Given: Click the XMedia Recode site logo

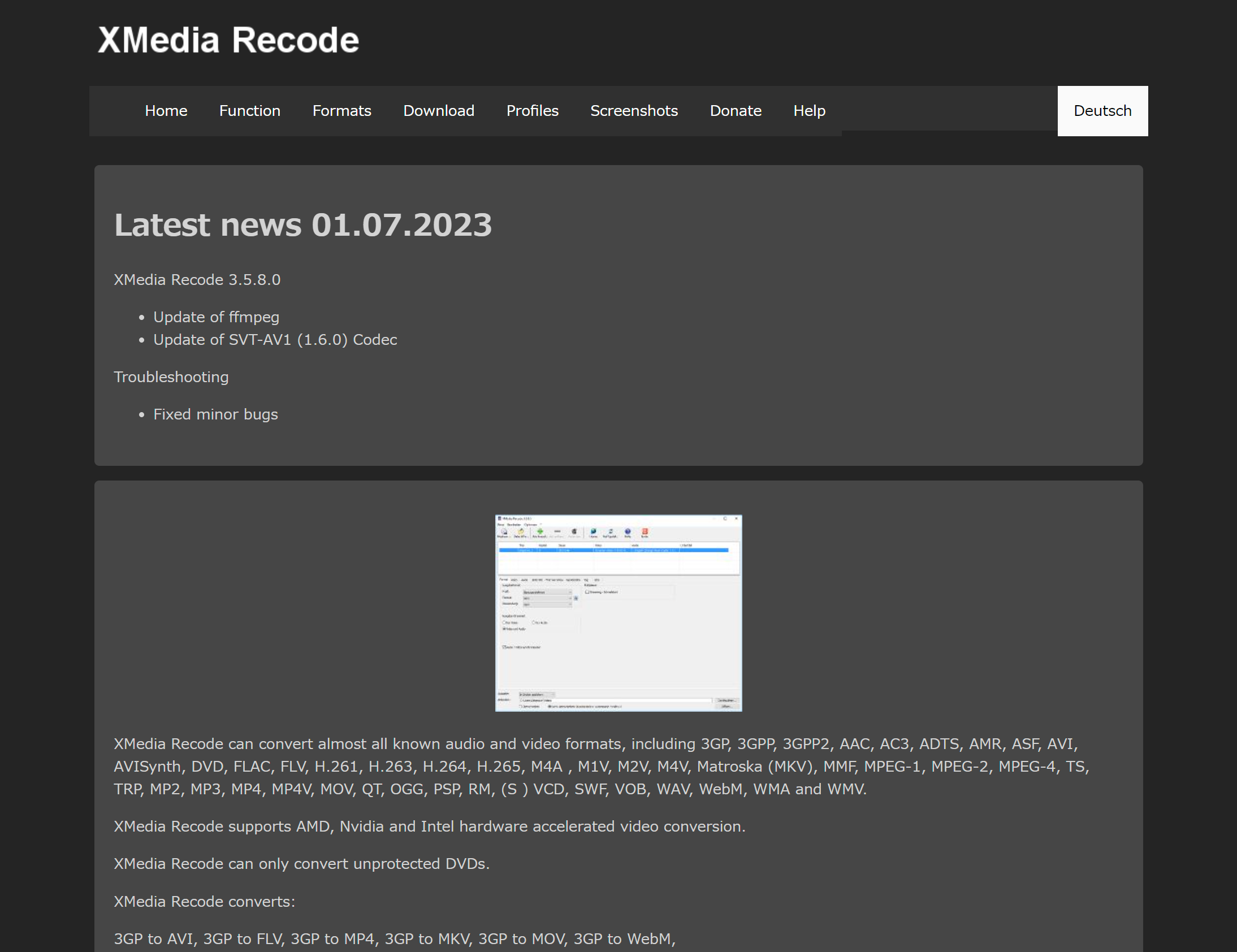Looking at the screenshot, I should pyautogui.click(x=228, y=40).
